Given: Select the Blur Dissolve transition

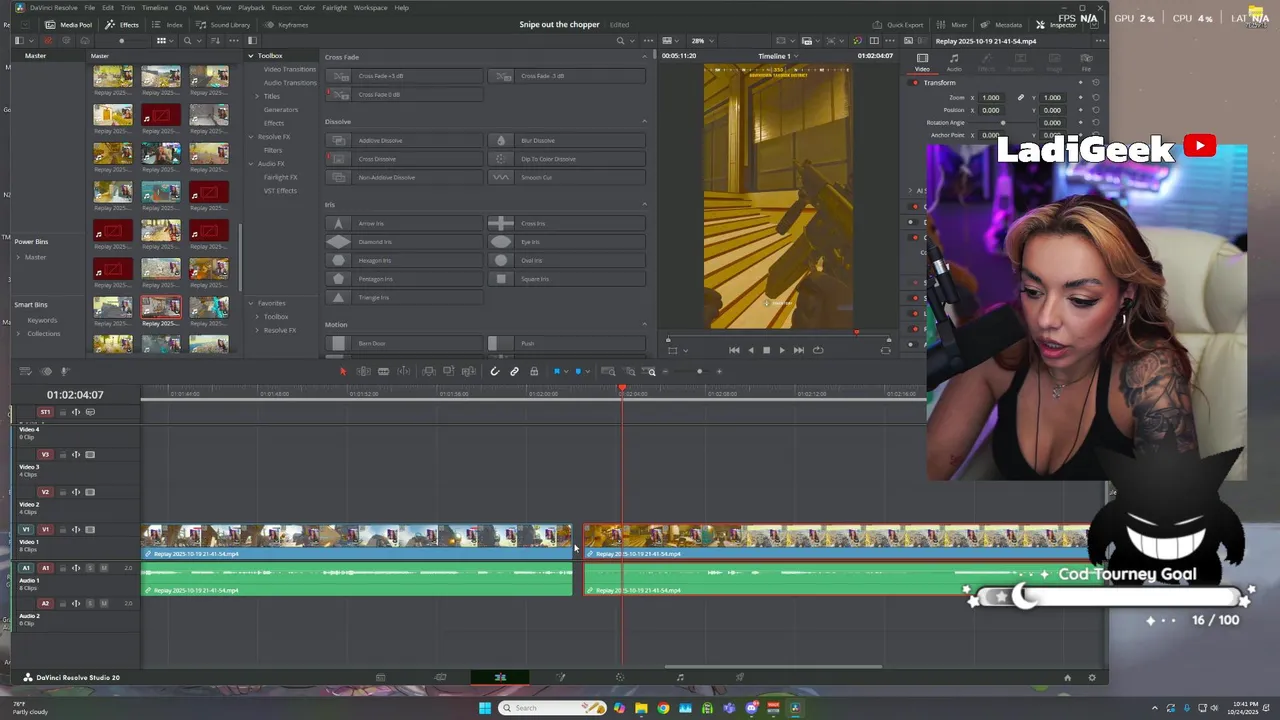Looking at the screenshot, I should click(566, 141).
